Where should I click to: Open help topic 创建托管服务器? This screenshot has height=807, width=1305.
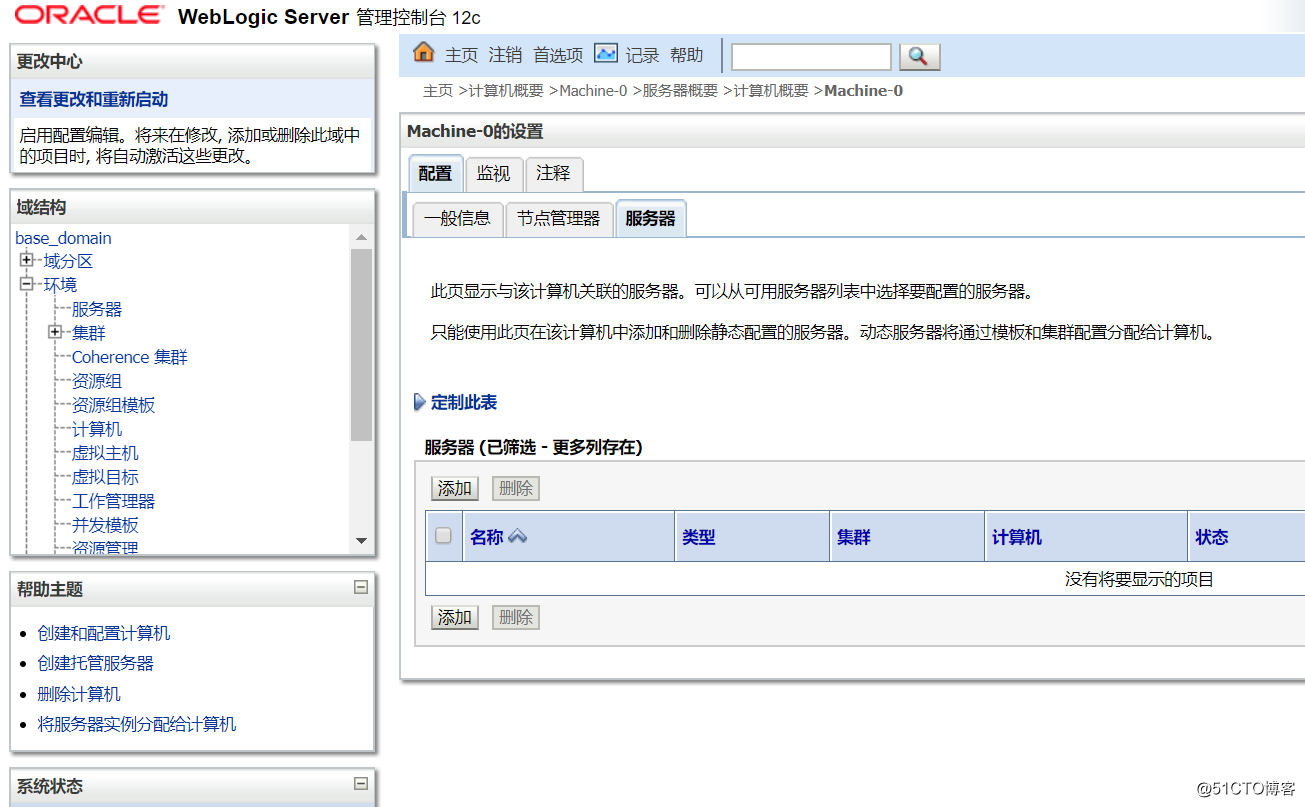pos(96,663)
